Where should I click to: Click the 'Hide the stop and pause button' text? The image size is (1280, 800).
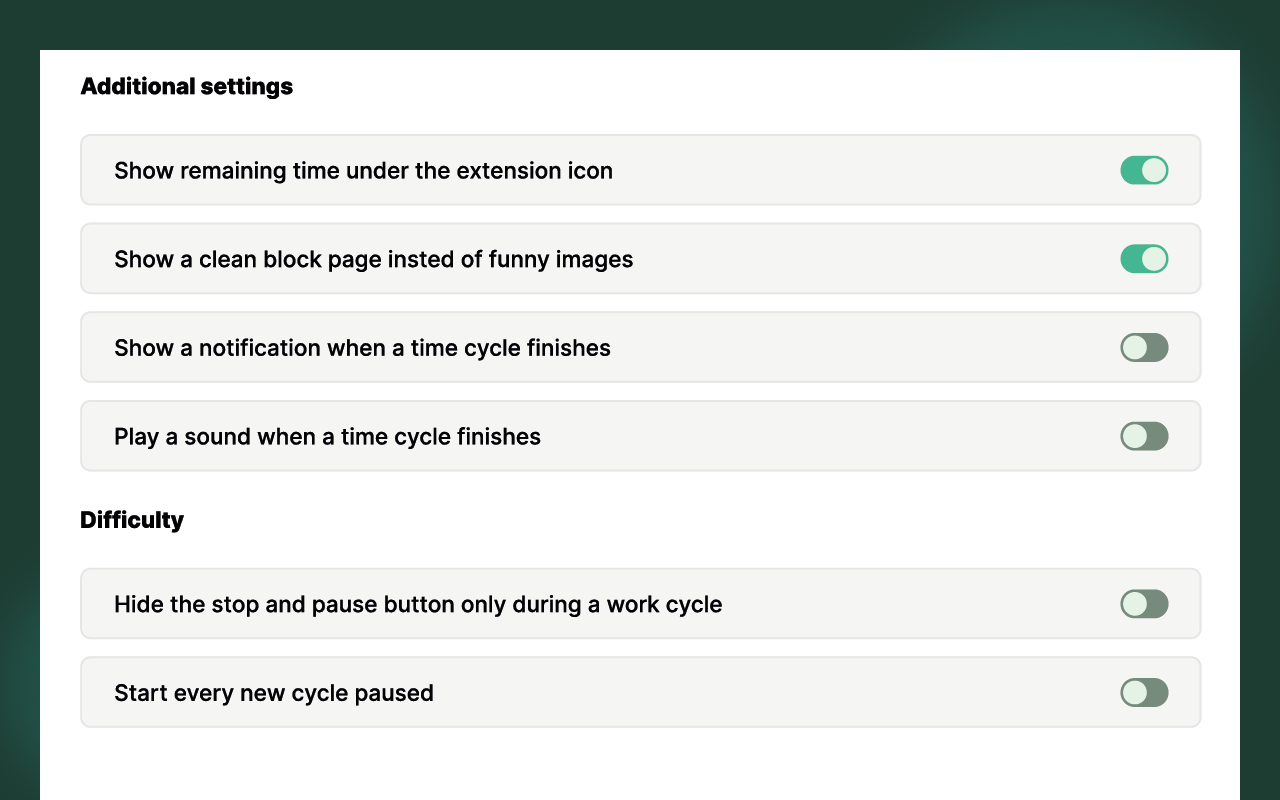418,605
